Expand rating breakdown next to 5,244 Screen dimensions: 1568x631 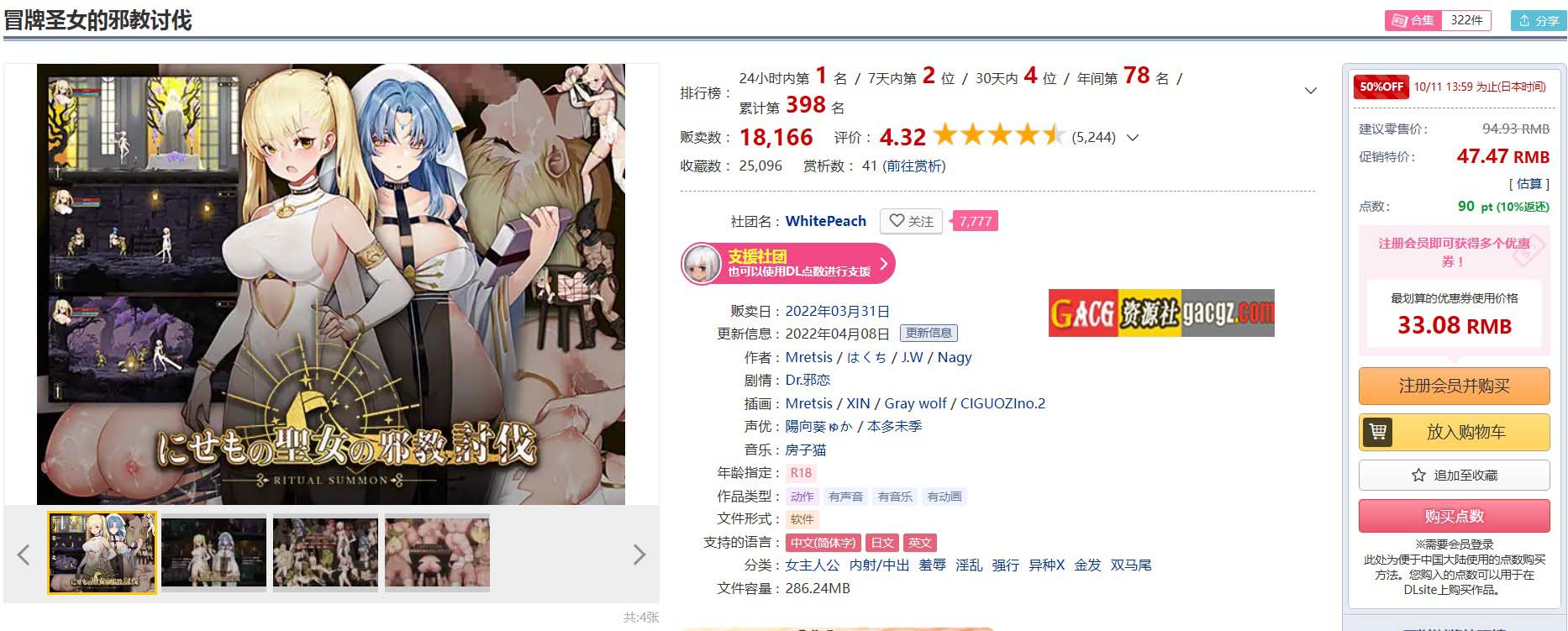[x=1132, y=138]
